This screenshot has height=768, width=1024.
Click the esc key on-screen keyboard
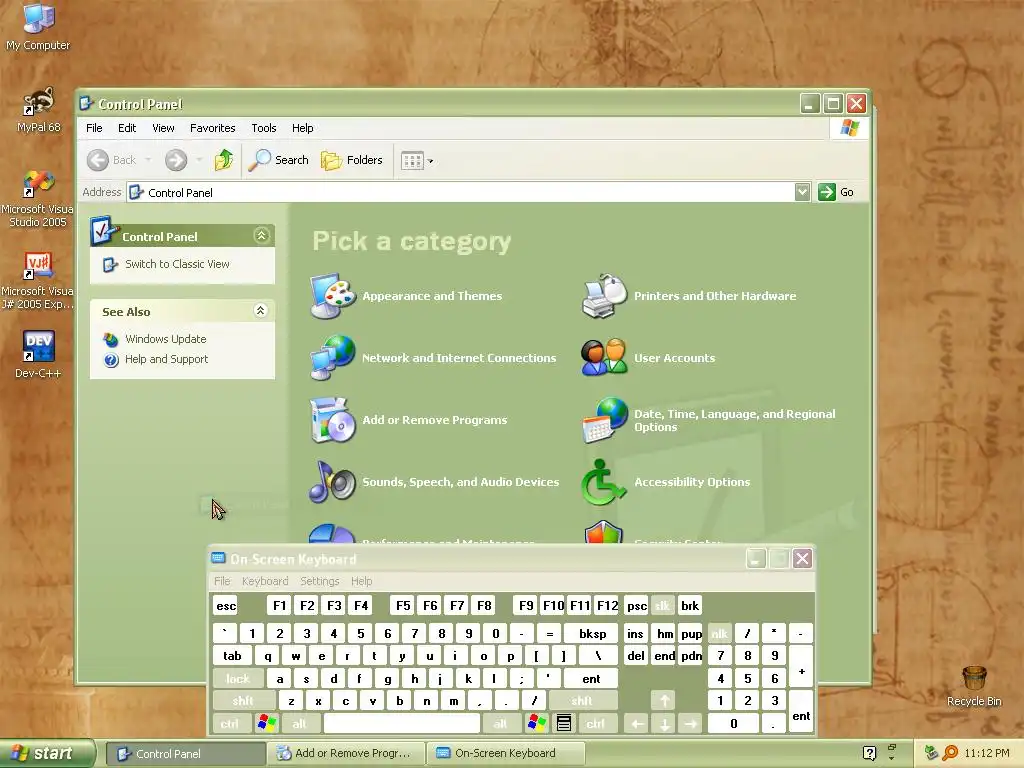click(226, 606)
